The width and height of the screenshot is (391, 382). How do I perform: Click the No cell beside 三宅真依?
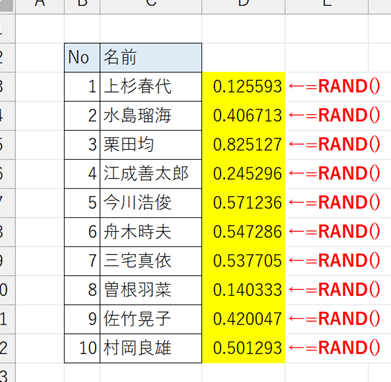click(x=82, y=261)
